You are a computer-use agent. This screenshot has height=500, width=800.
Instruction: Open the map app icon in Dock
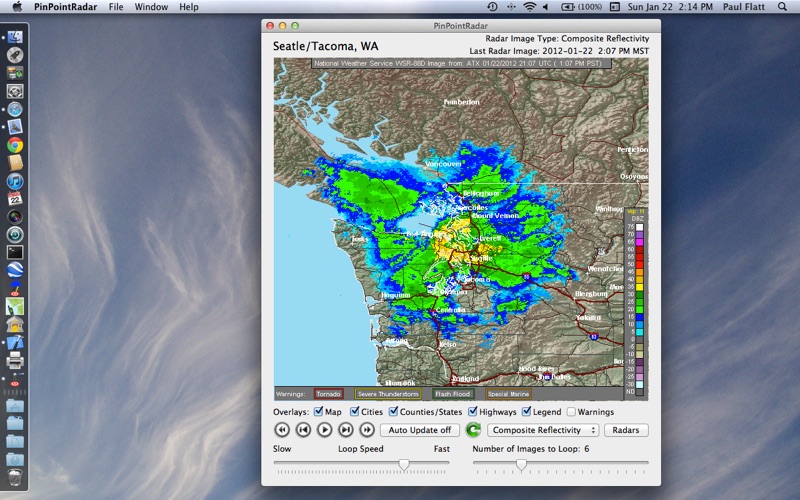[x=15, y=306]
